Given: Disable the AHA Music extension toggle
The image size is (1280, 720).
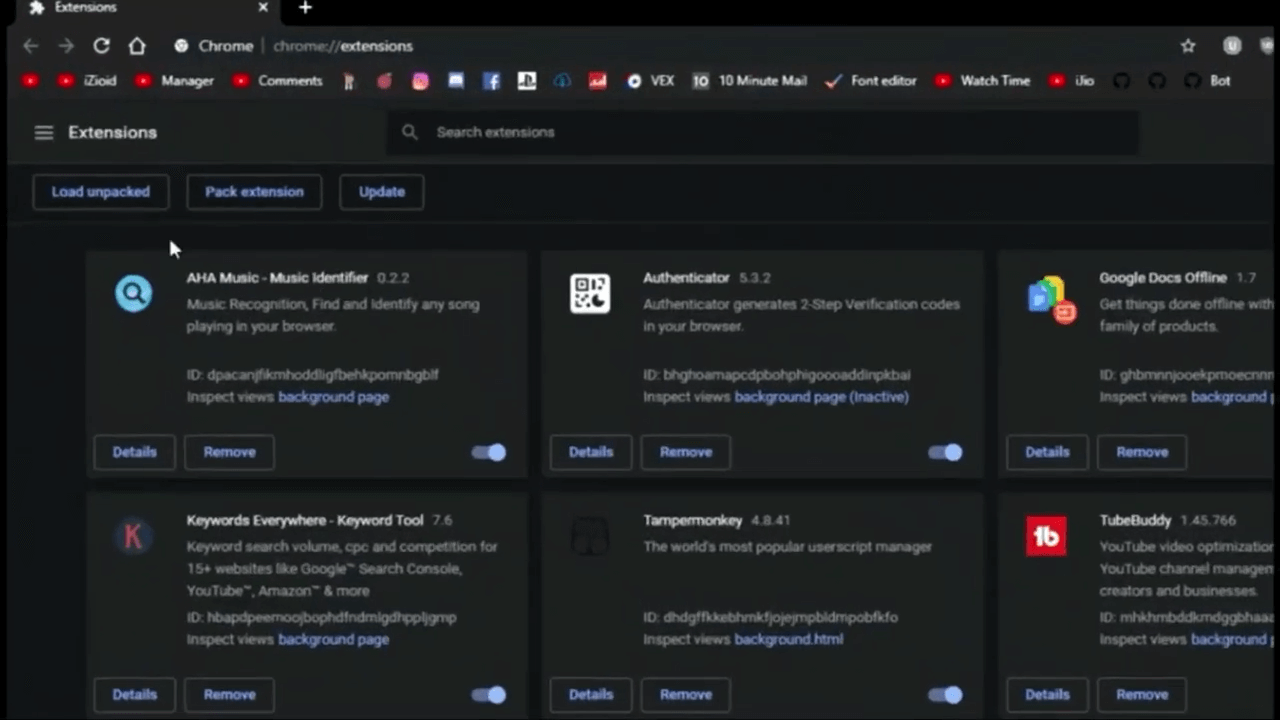Looking at the screenshot, I should click(489, 452).
